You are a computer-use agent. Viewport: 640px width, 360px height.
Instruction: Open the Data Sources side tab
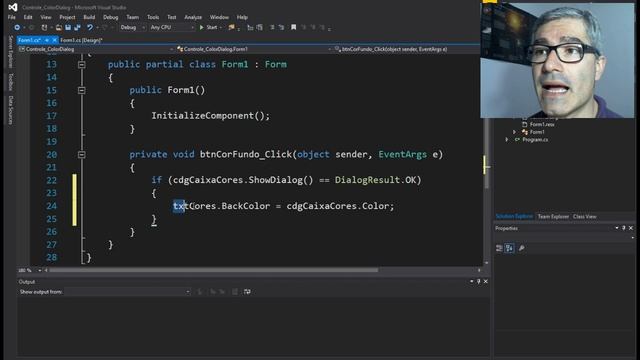pos(11,110)
